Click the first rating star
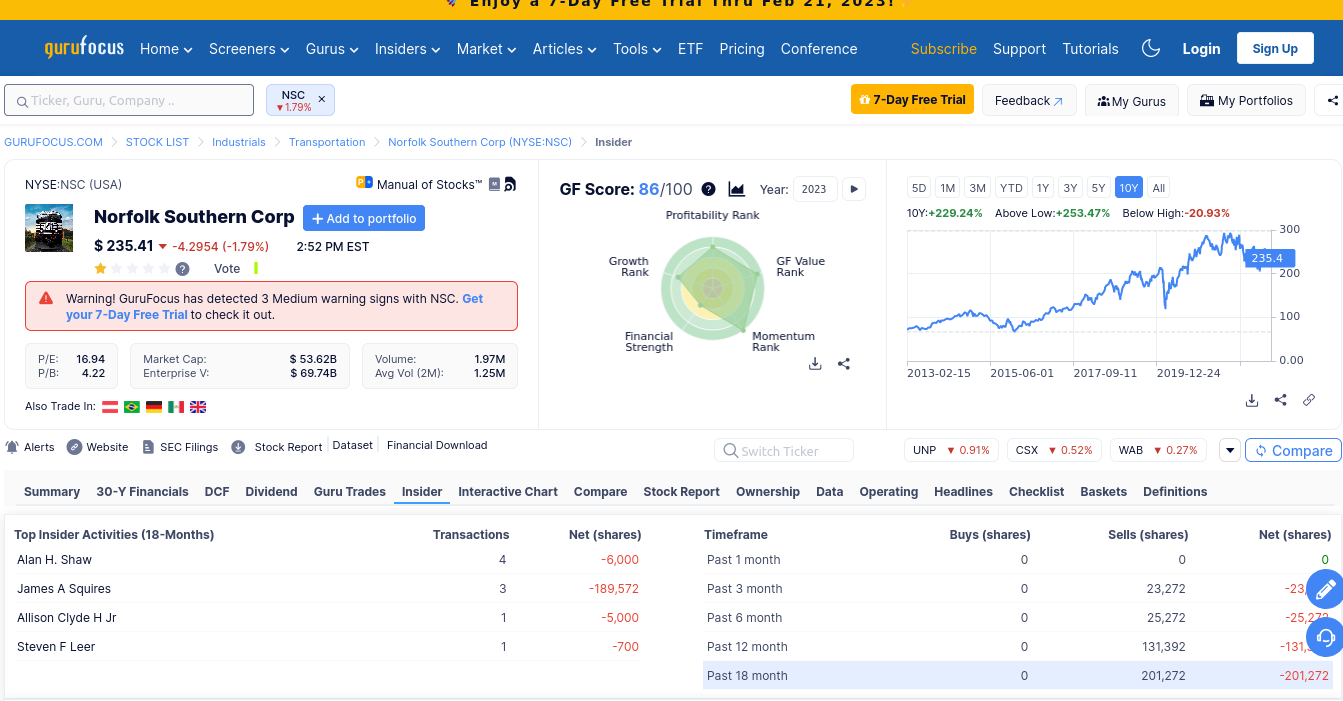 point(101,268)
